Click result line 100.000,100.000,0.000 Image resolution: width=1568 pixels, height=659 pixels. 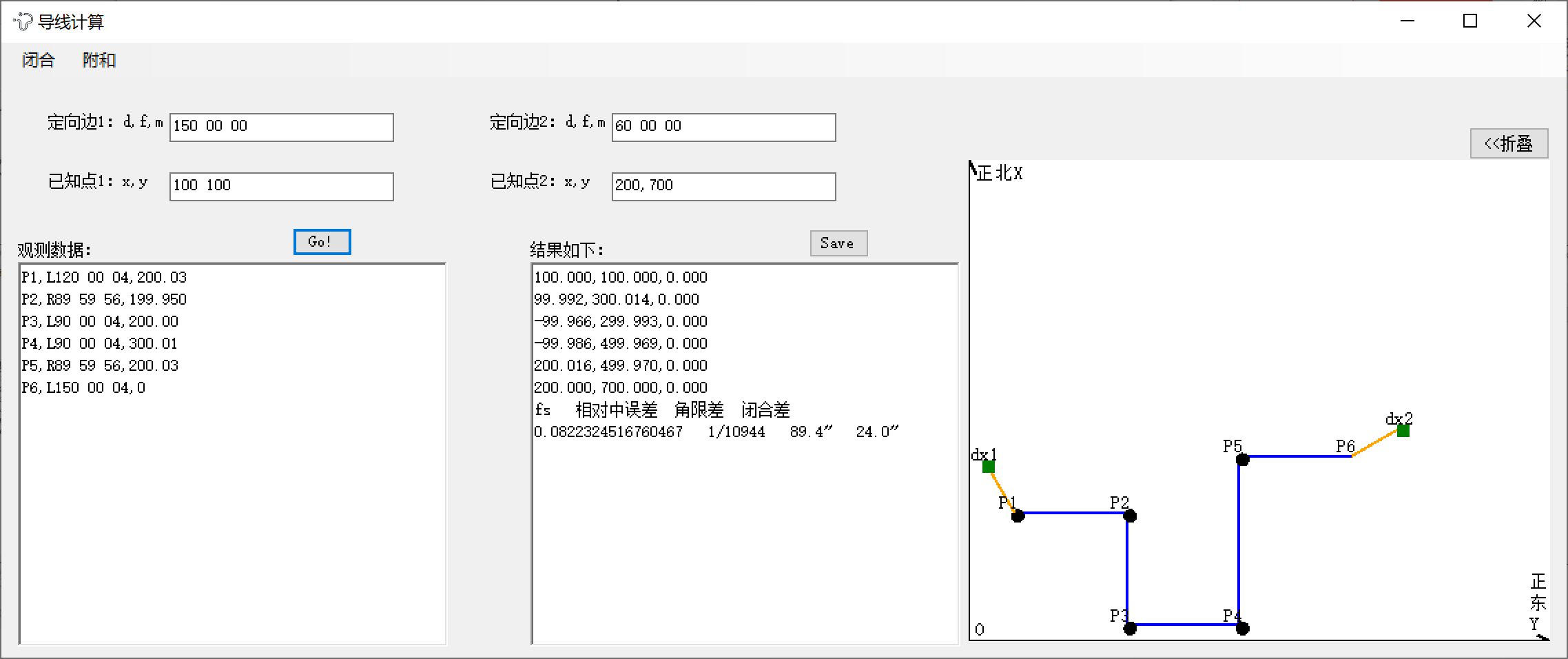[x=621, y=277]
